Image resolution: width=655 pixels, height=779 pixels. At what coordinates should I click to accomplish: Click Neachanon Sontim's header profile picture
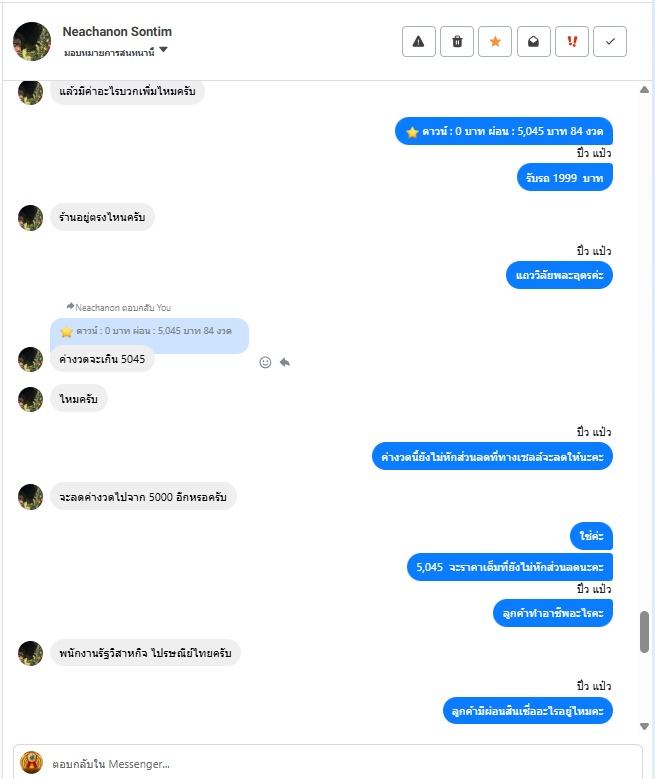point(32,42)
